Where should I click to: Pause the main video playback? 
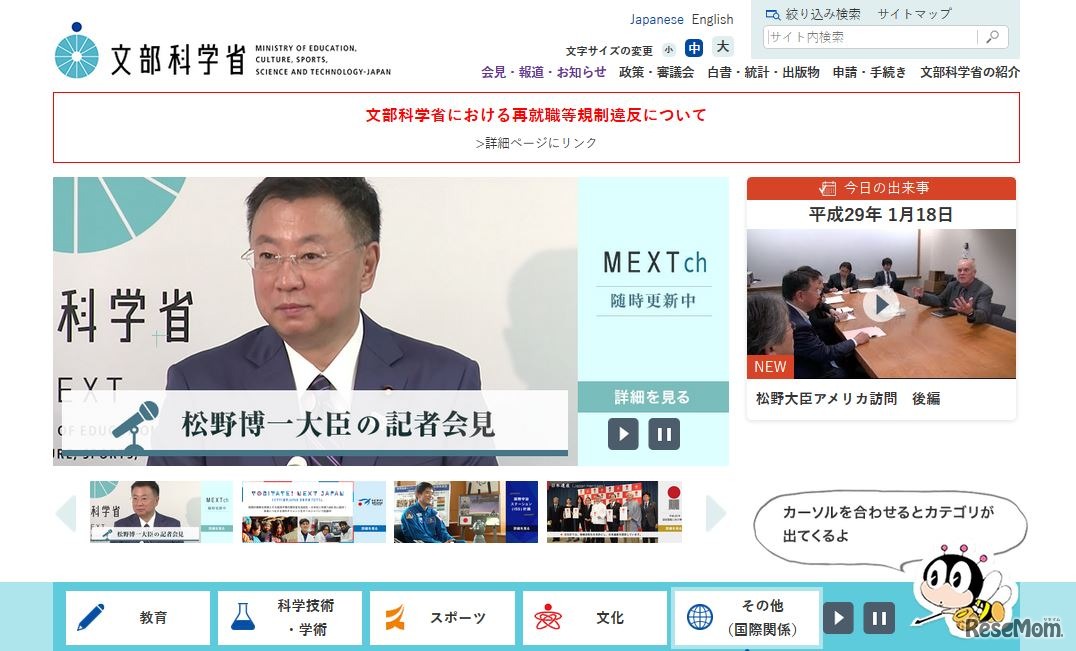(663, 434)
